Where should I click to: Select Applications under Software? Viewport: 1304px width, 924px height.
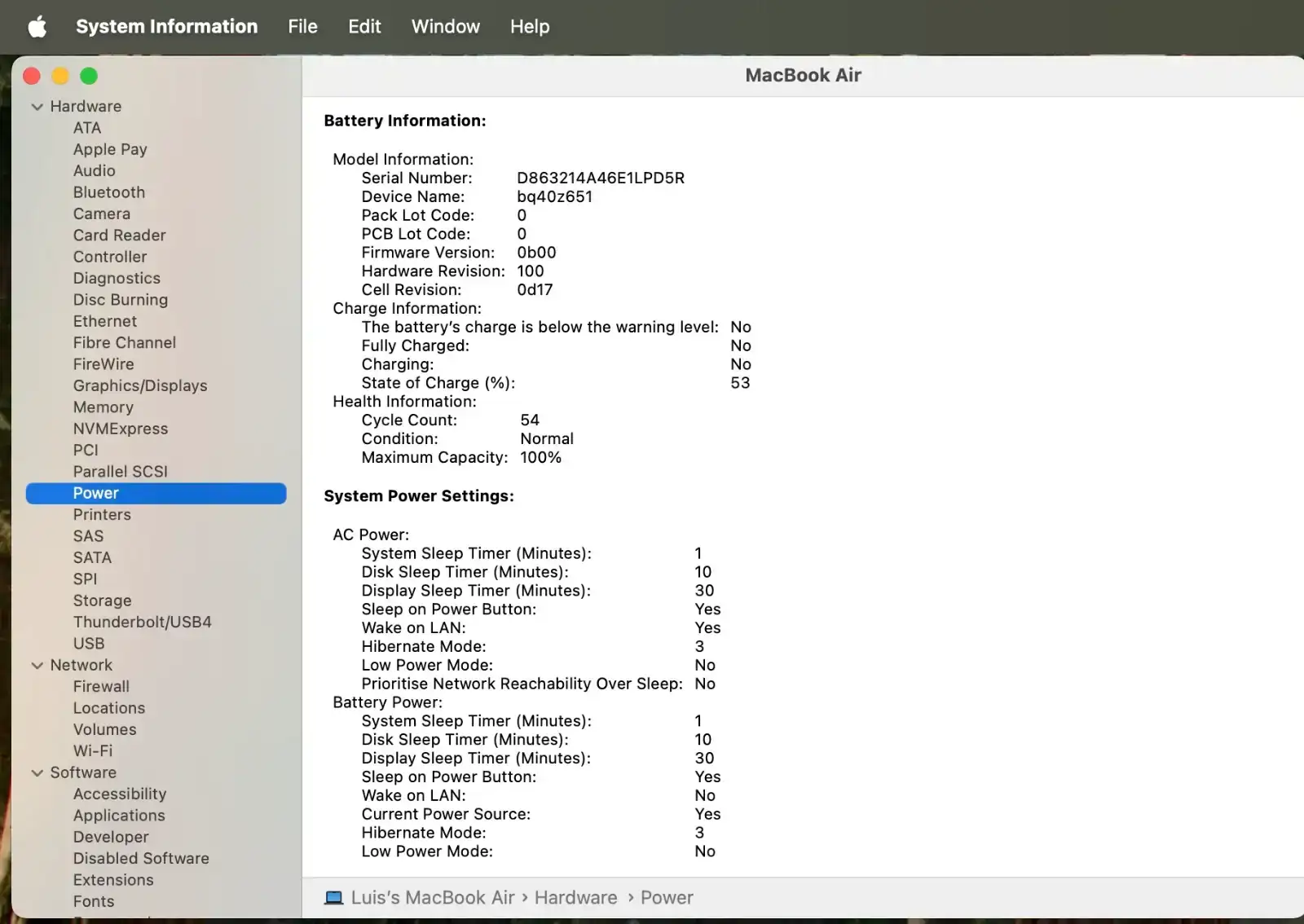119,816
